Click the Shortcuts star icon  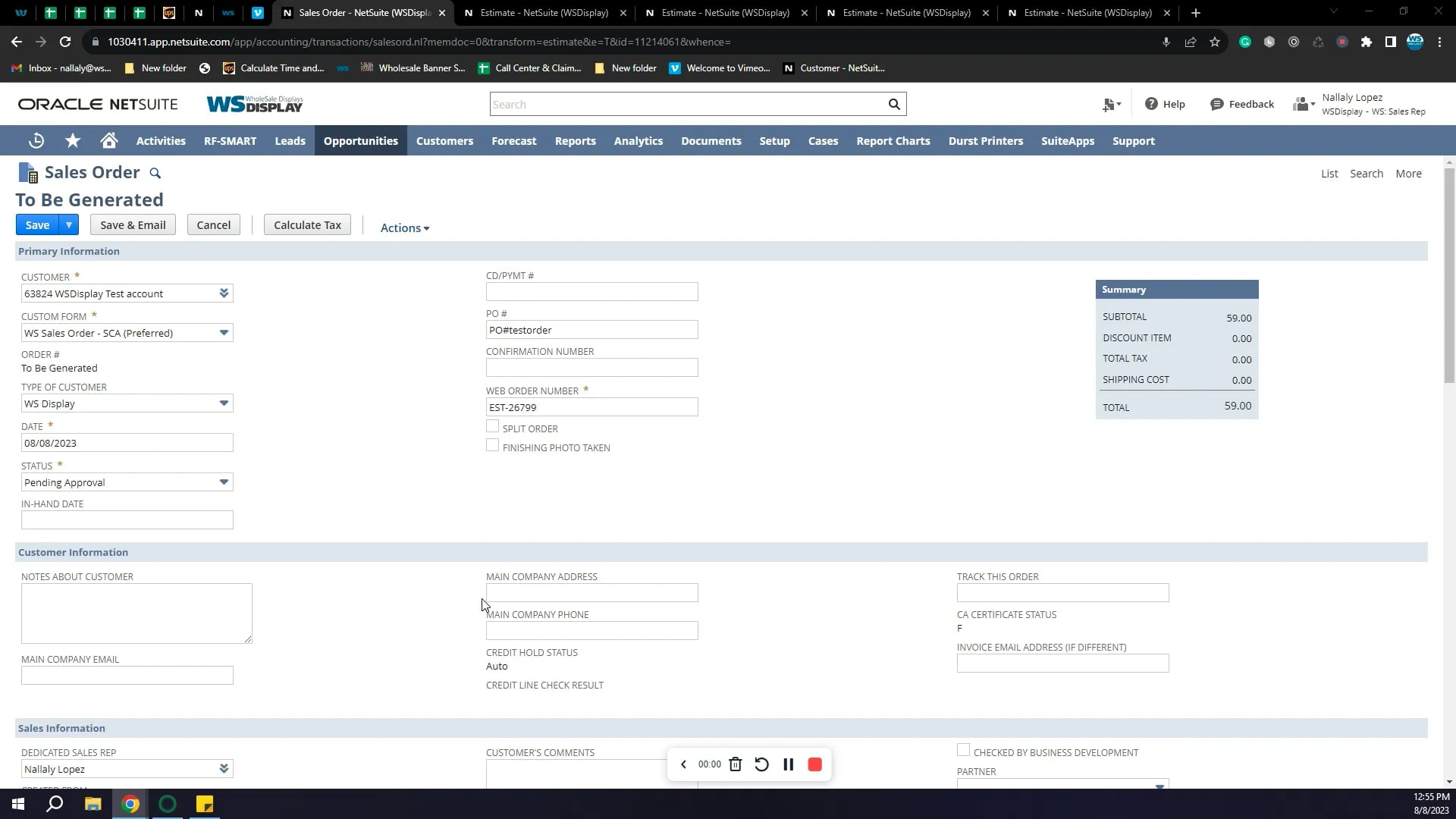[x=73, y=141]
